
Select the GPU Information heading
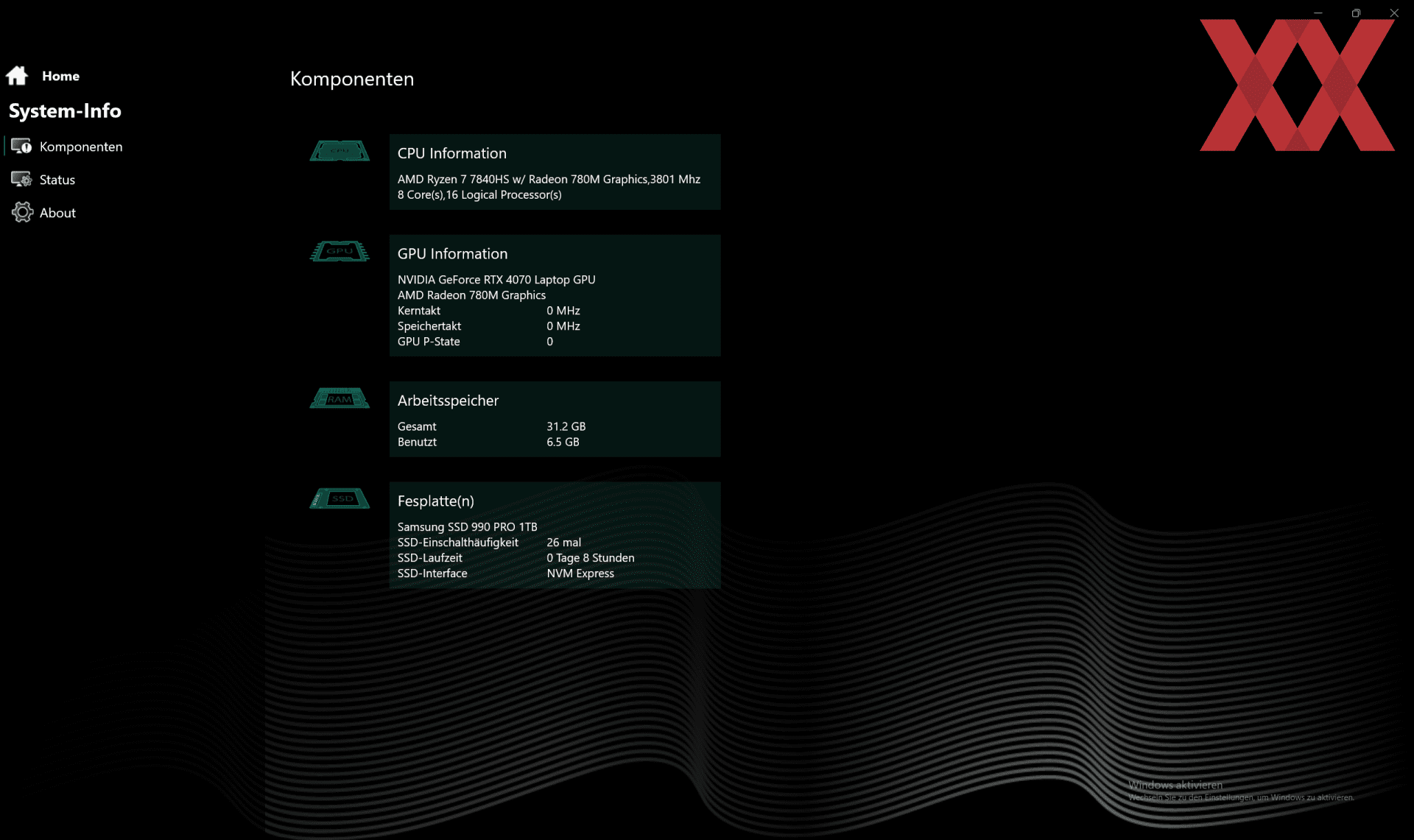(x=452, y=253)
